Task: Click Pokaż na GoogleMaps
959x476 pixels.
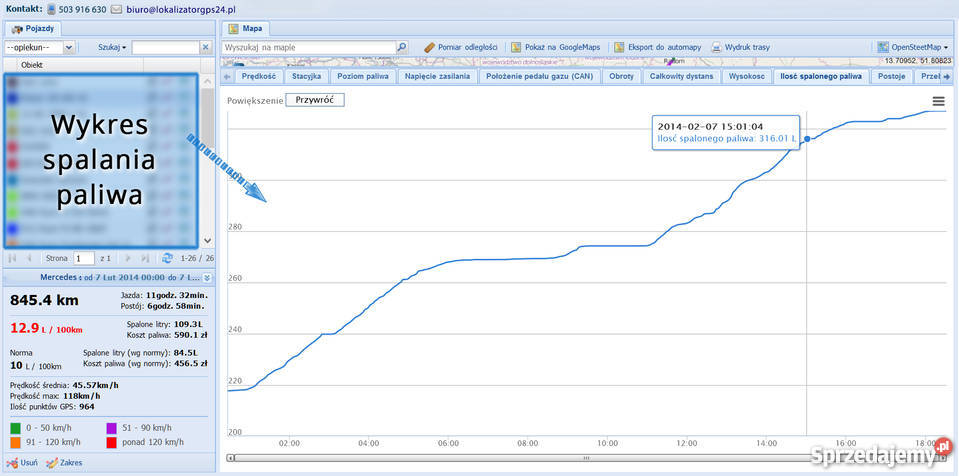Action: click(x=556, y=47)
